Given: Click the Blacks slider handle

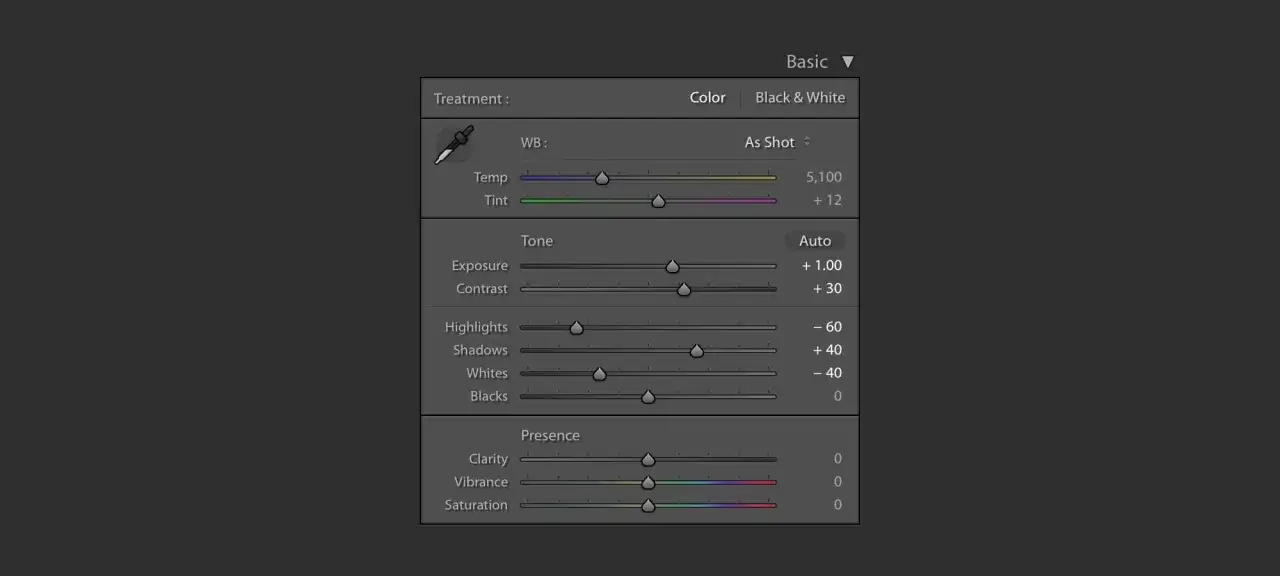Looking at the screenshot, I should 648,396.
